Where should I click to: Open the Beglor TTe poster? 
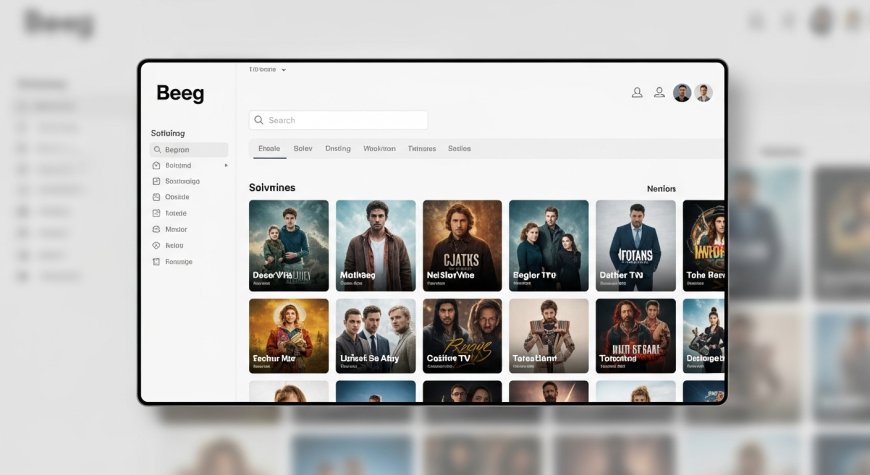coord(549,245)
